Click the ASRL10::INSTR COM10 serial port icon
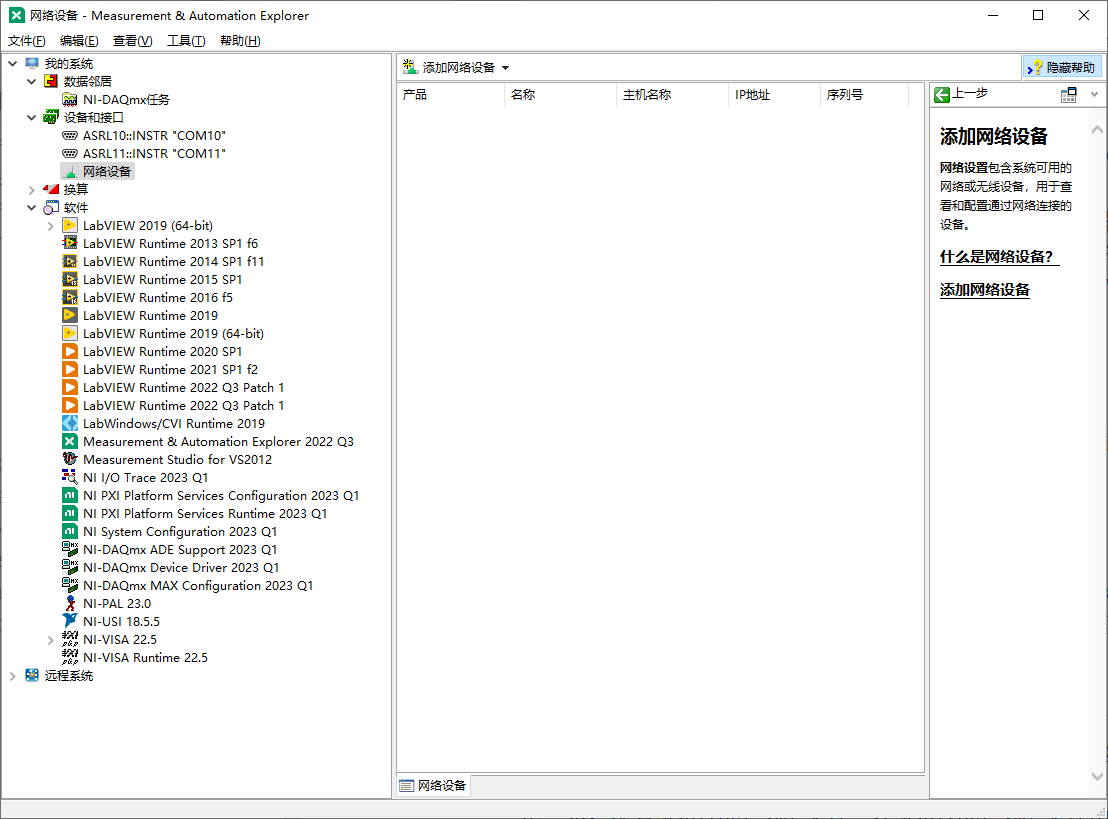The height and width of the screenshot is (819, 1108). click(70, 135)
